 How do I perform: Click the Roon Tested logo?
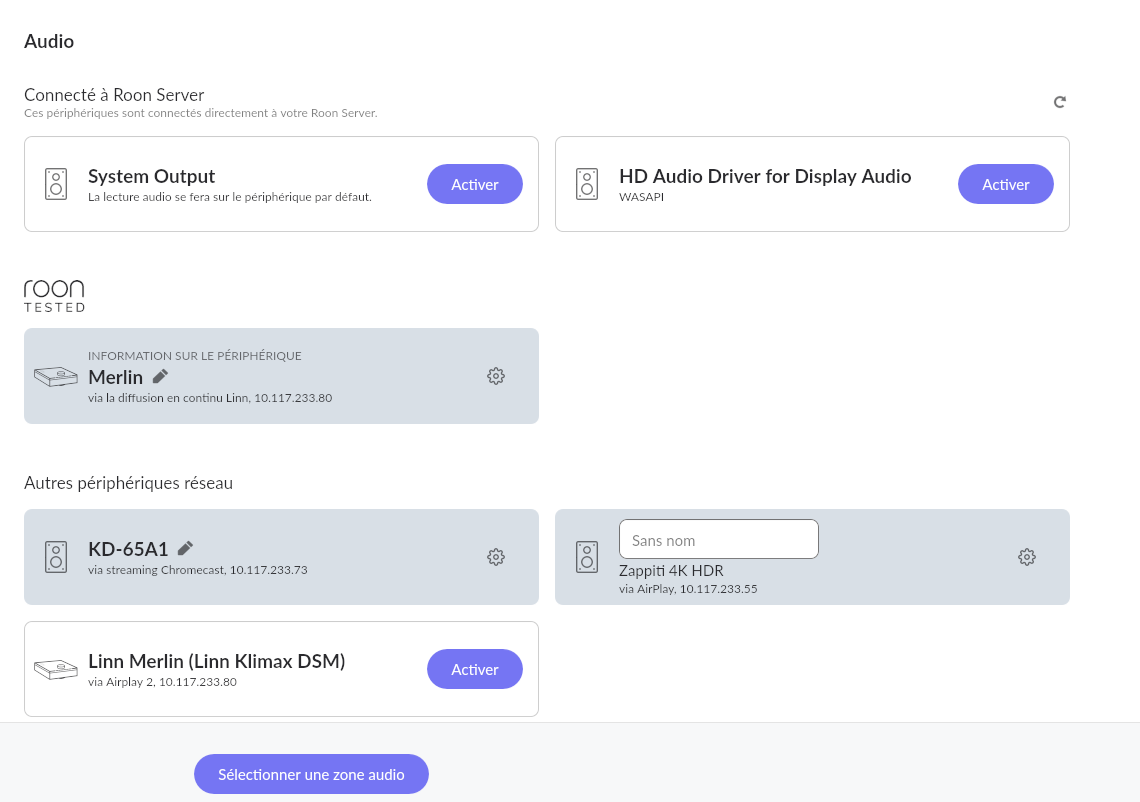click(55, 296)
